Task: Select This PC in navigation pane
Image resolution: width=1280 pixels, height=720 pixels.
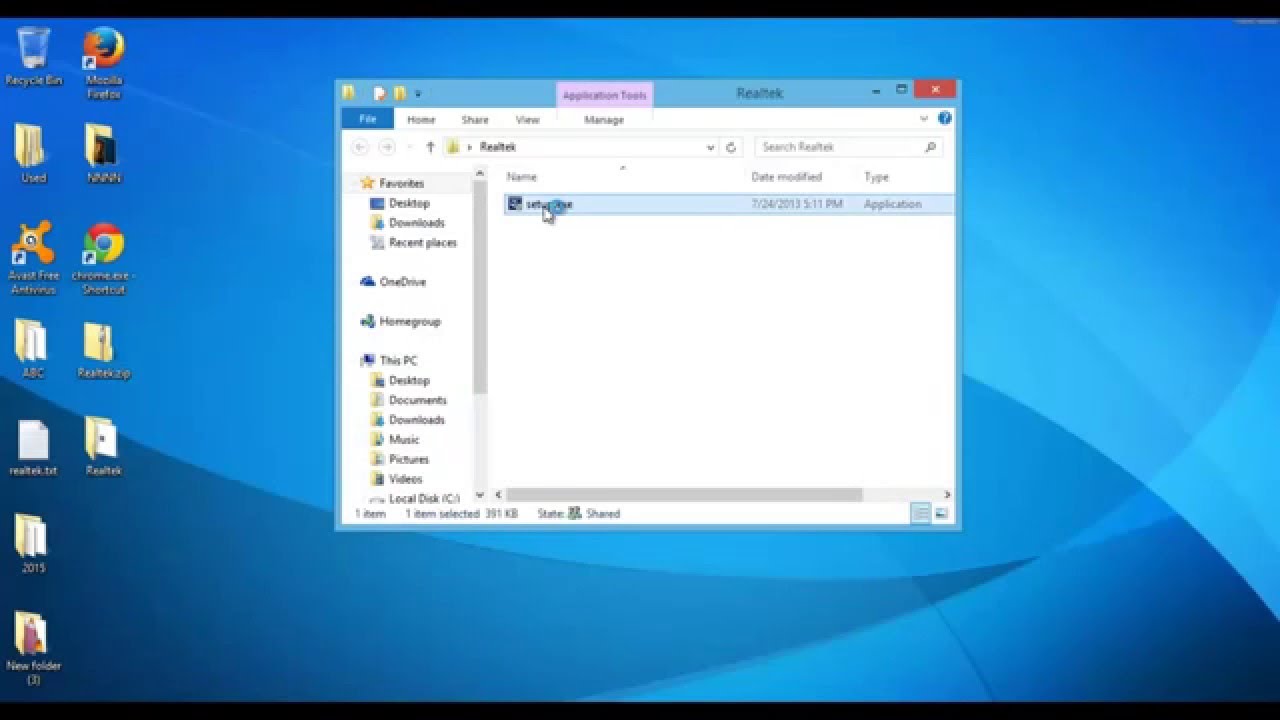Action: (398, 361)
